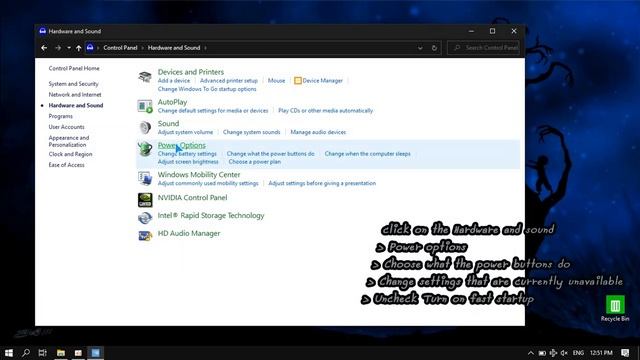Open Task View from the taskbar

click(x=42, y=353)
